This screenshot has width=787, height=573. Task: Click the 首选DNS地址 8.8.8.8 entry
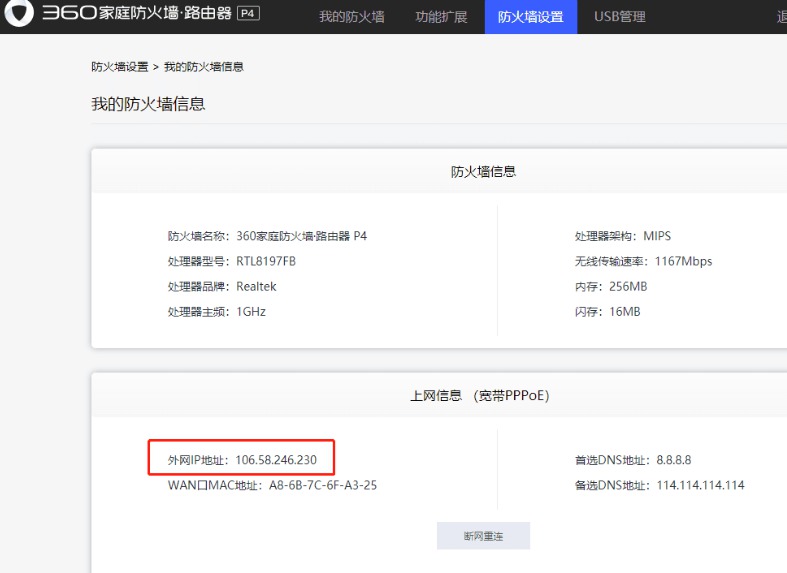[633, 460]
